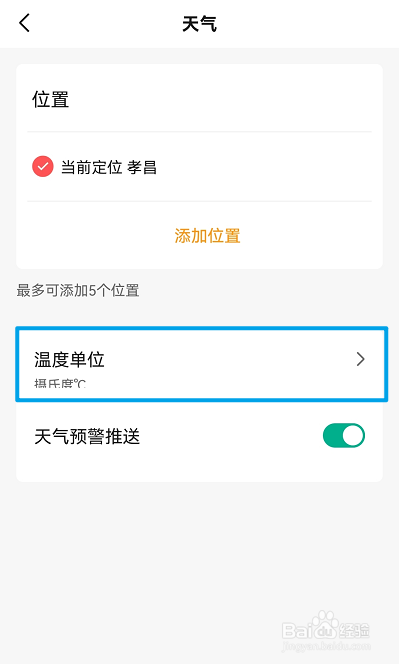
Task: Tap the white knob of the green switch
Action: tap(353, 435)
